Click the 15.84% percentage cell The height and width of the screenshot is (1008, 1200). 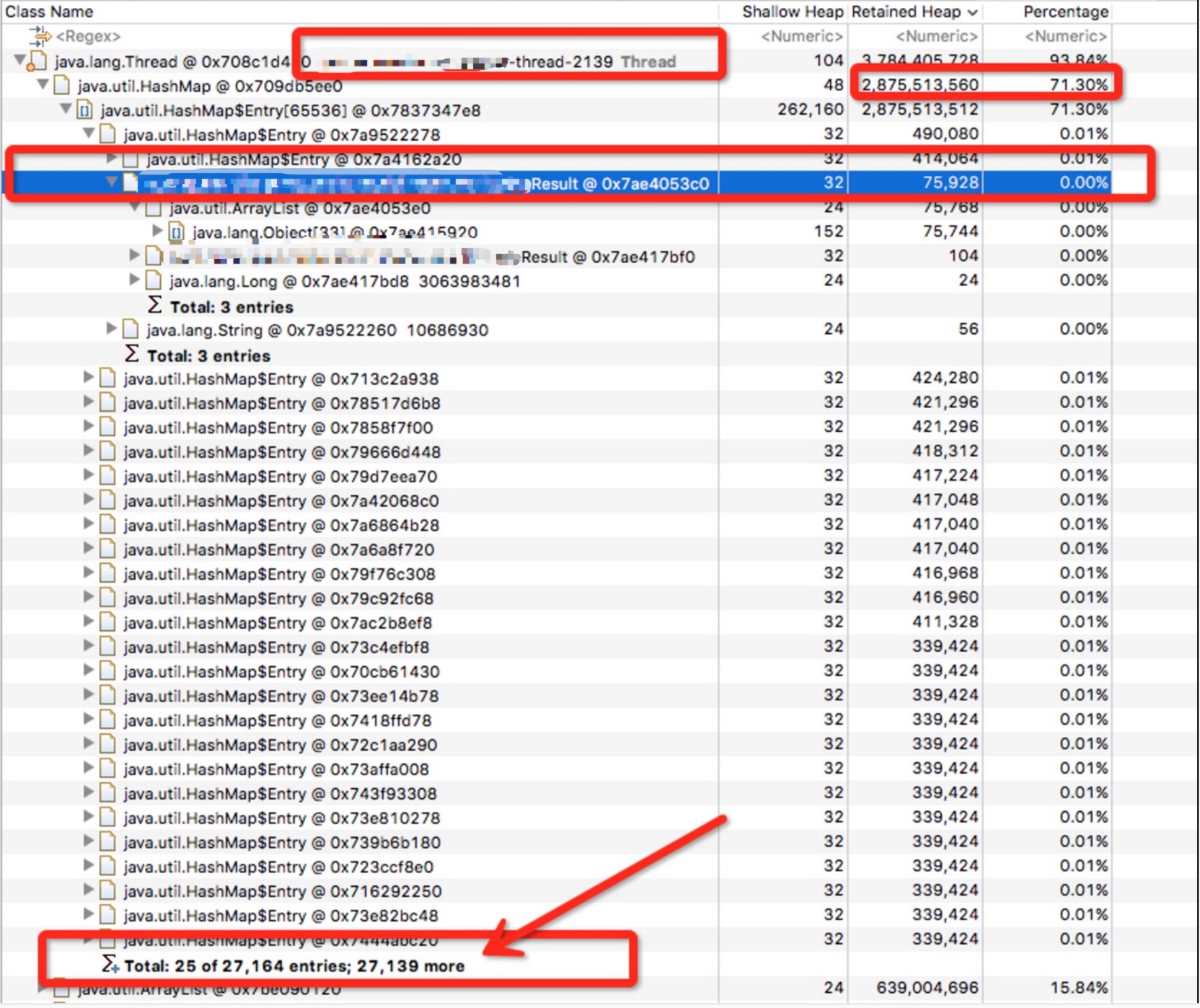tap(1079, 988)
